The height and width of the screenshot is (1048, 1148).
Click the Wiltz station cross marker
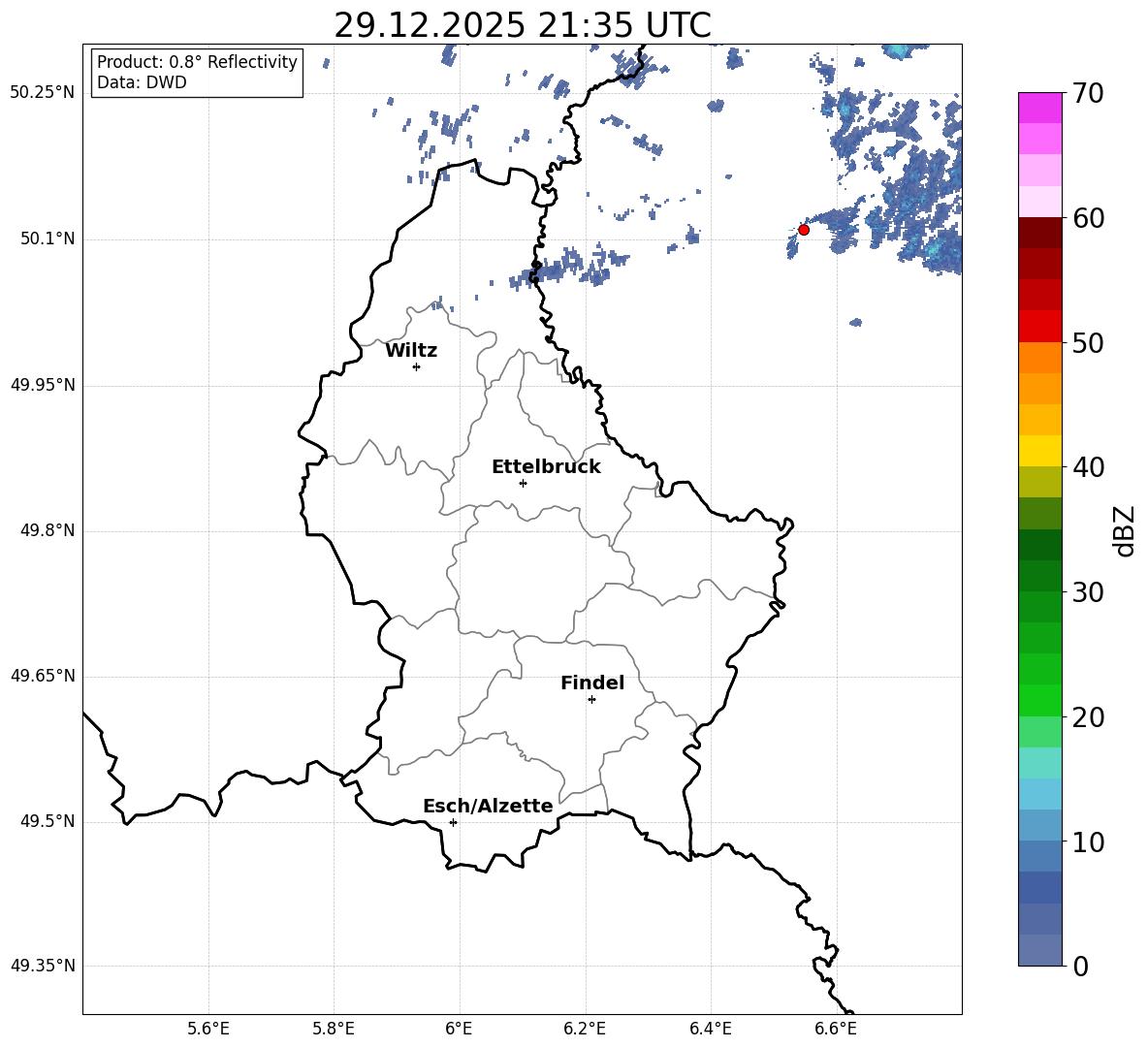pos(417,366)
